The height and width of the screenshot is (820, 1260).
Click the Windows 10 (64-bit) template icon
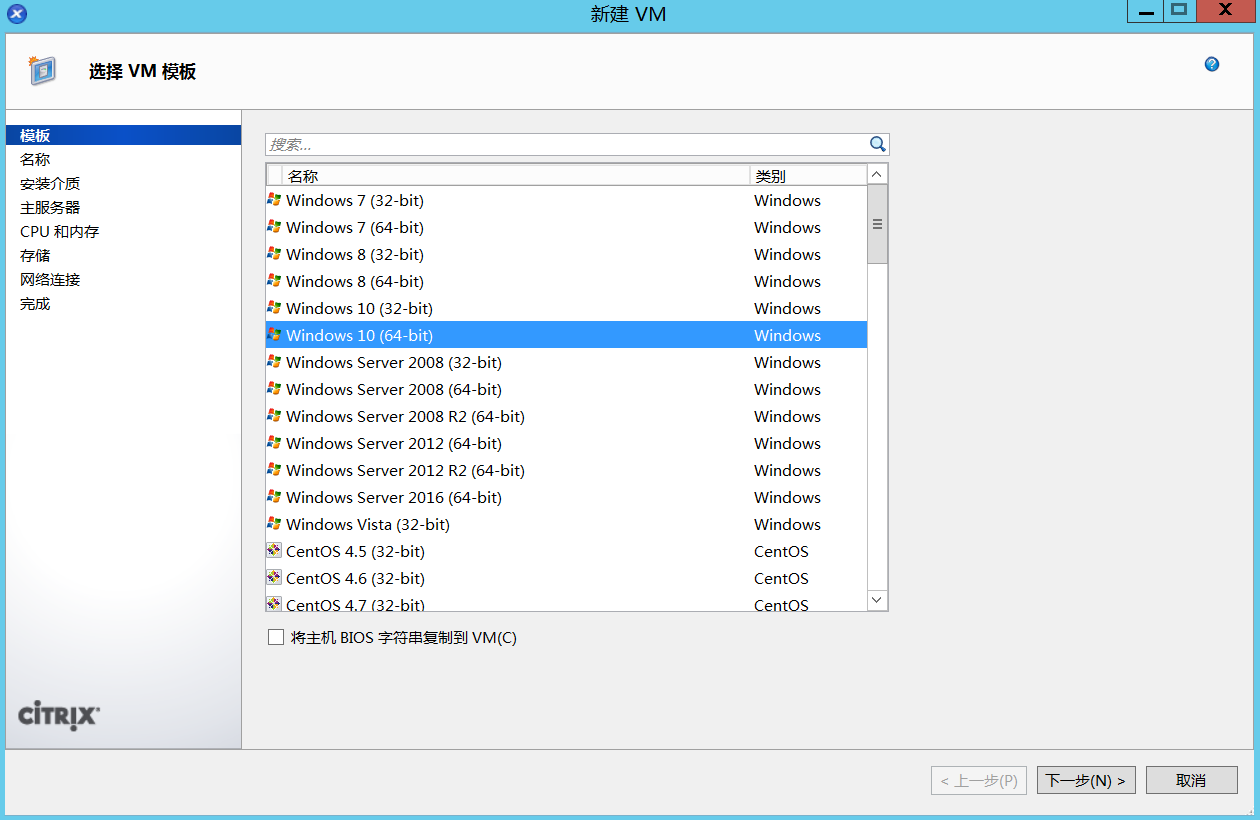coord(274,335)
